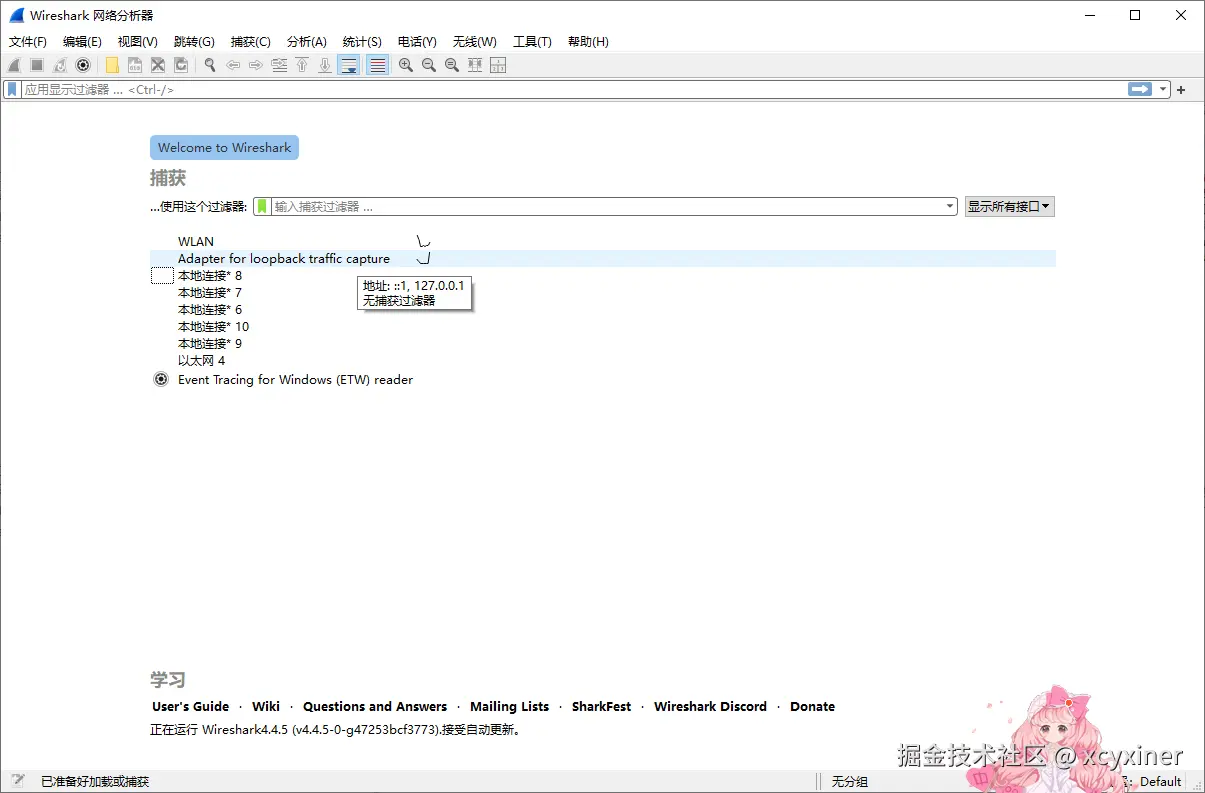The width and height of the screenshot is (1205, 793).
Task: Click the expert info status bar icon
Action: coord(18,781)
